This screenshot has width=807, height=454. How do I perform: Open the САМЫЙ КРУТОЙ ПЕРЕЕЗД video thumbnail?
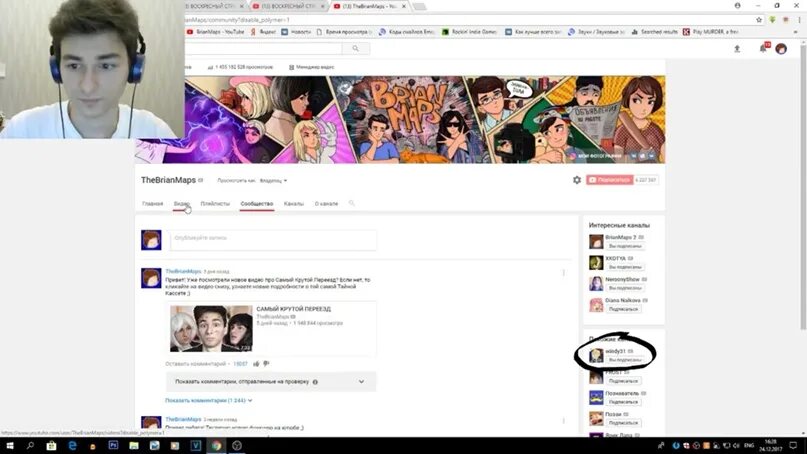[x=211, y=328]
